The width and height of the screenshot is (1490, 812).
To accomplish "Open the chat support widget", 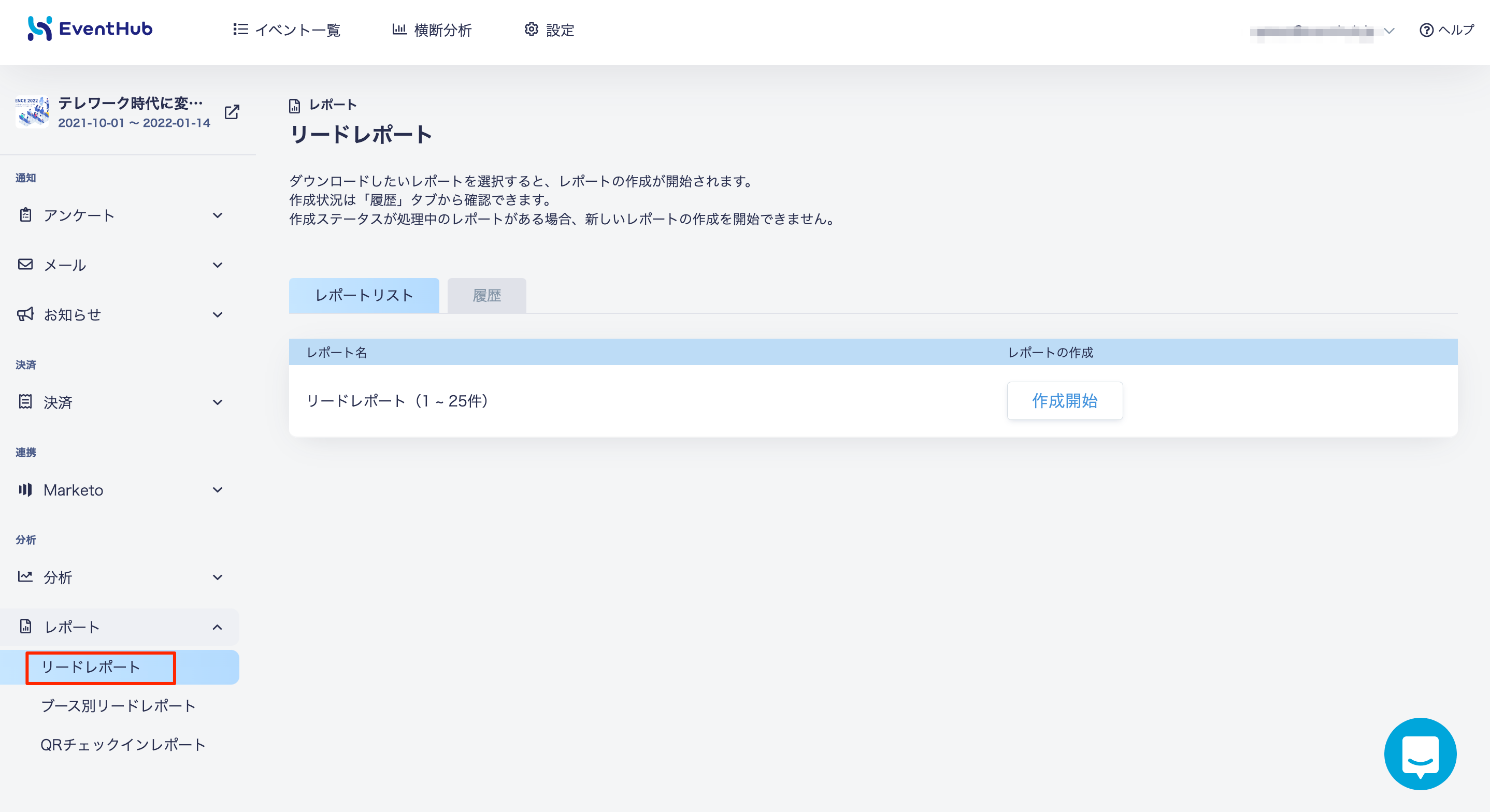I will click(x=1420, y=754).
